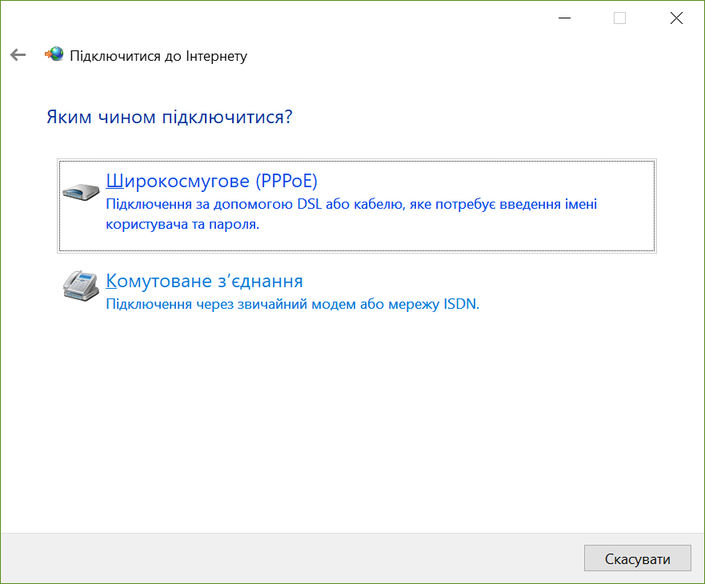Minimize the wizard window
Screen dimensions: 705x584
[x=564, y=18]
